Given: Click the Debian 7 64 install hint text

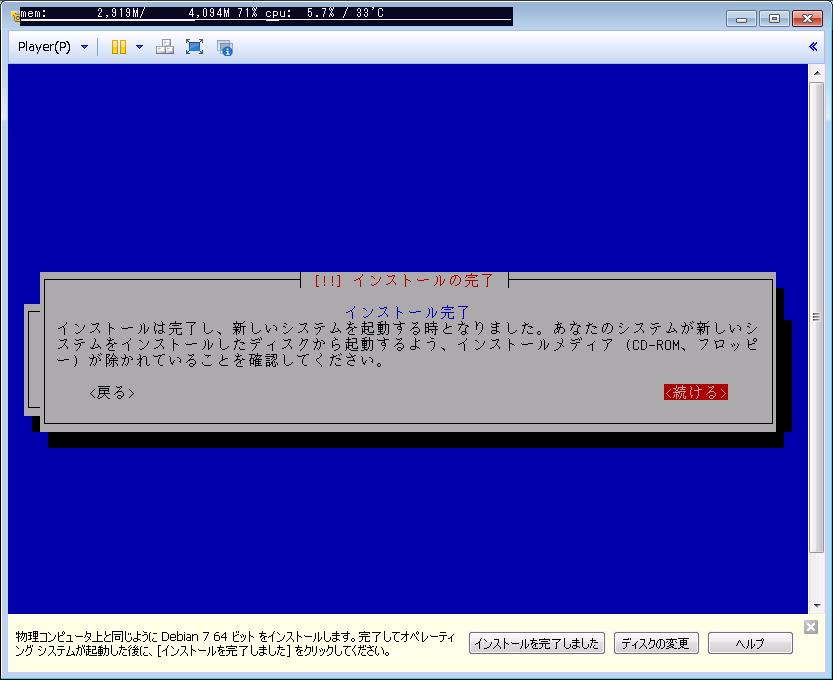Looking at the screenshot, I should point(235,643).
